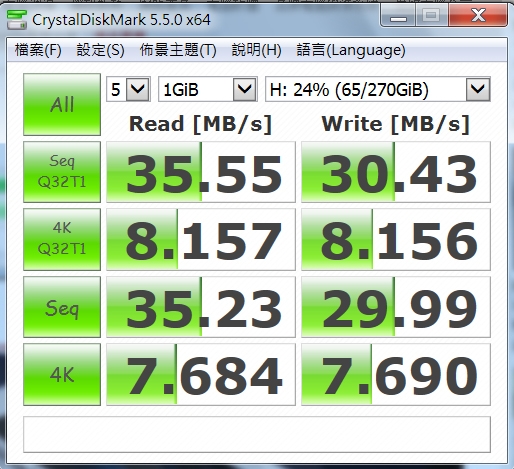
Task: Click the disabled maximize window button
Action: click(x=431, y=15)
